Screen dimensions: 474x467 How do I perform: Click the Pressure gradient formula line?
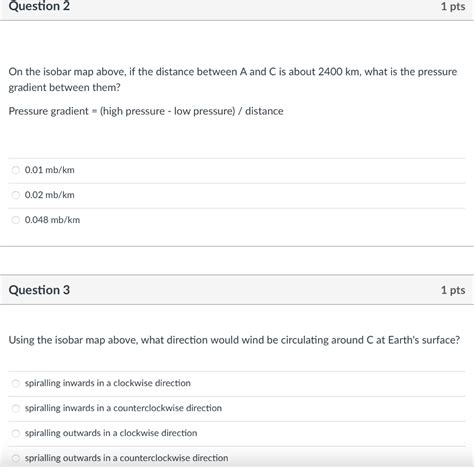coord(146,111)
